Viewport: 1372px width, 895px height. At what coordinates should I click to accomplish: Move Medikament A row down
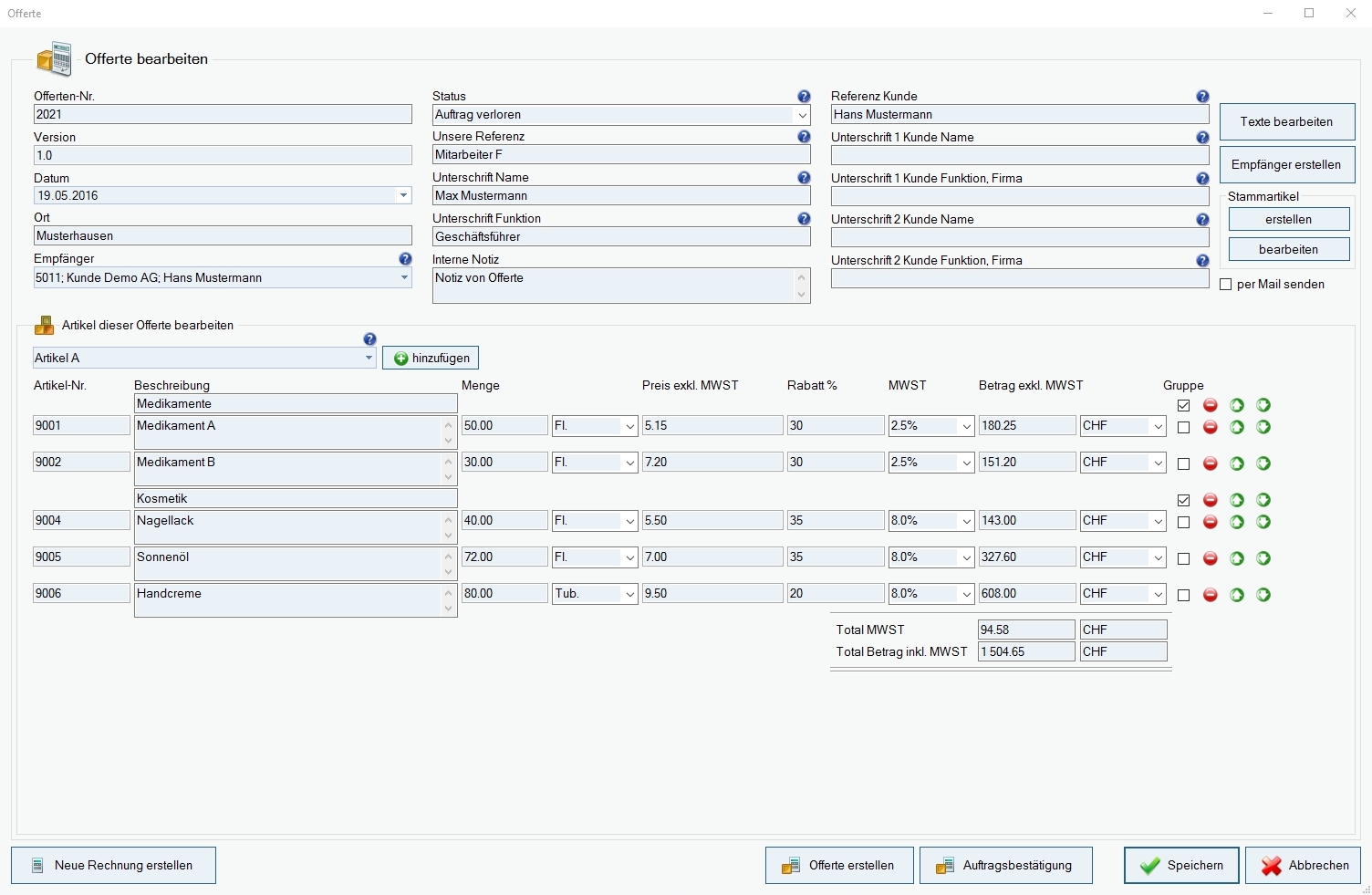pos(1263,427)
